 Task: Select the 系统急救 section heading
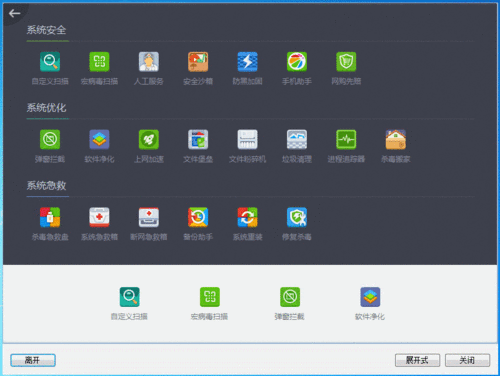46,185
